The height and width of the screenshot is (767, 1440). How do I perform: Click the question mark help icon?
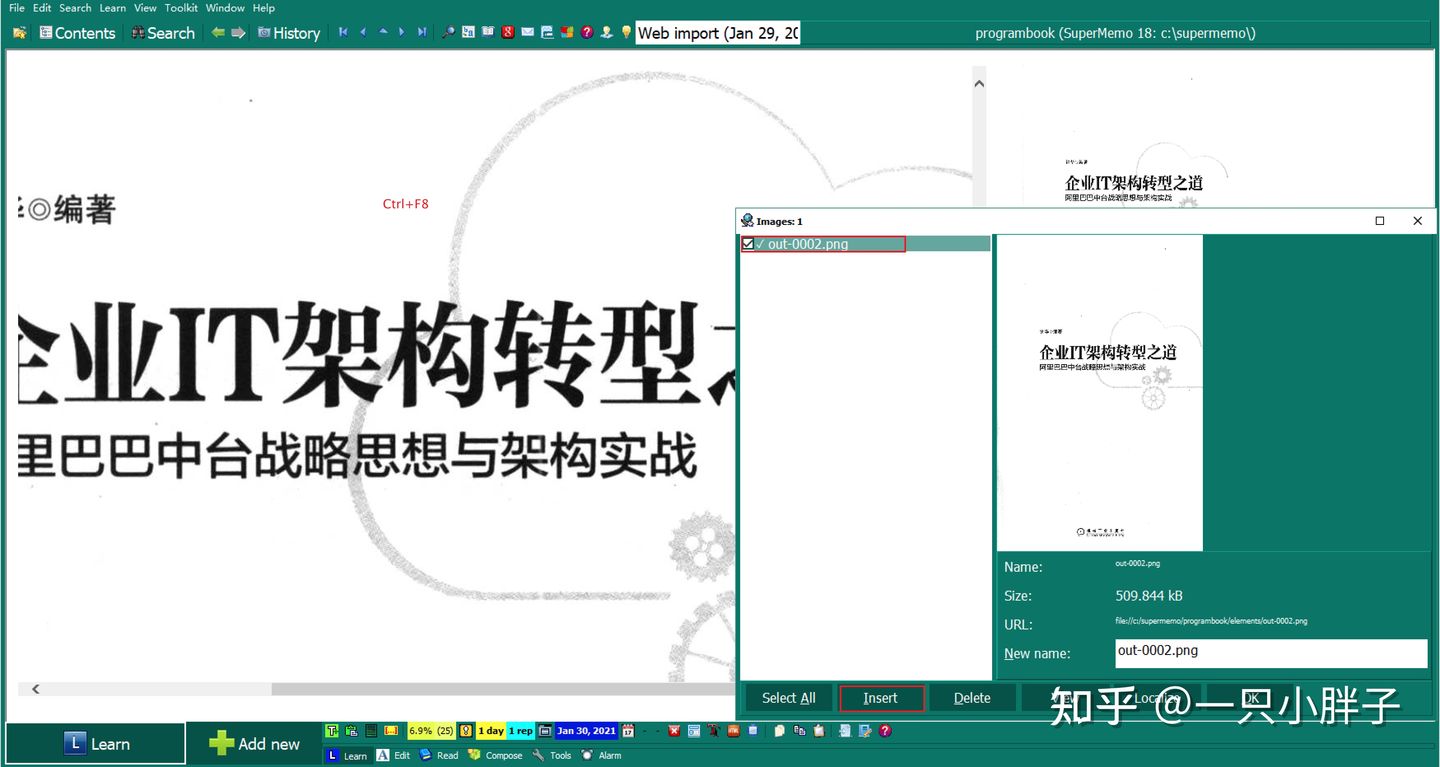coord(587,32)
